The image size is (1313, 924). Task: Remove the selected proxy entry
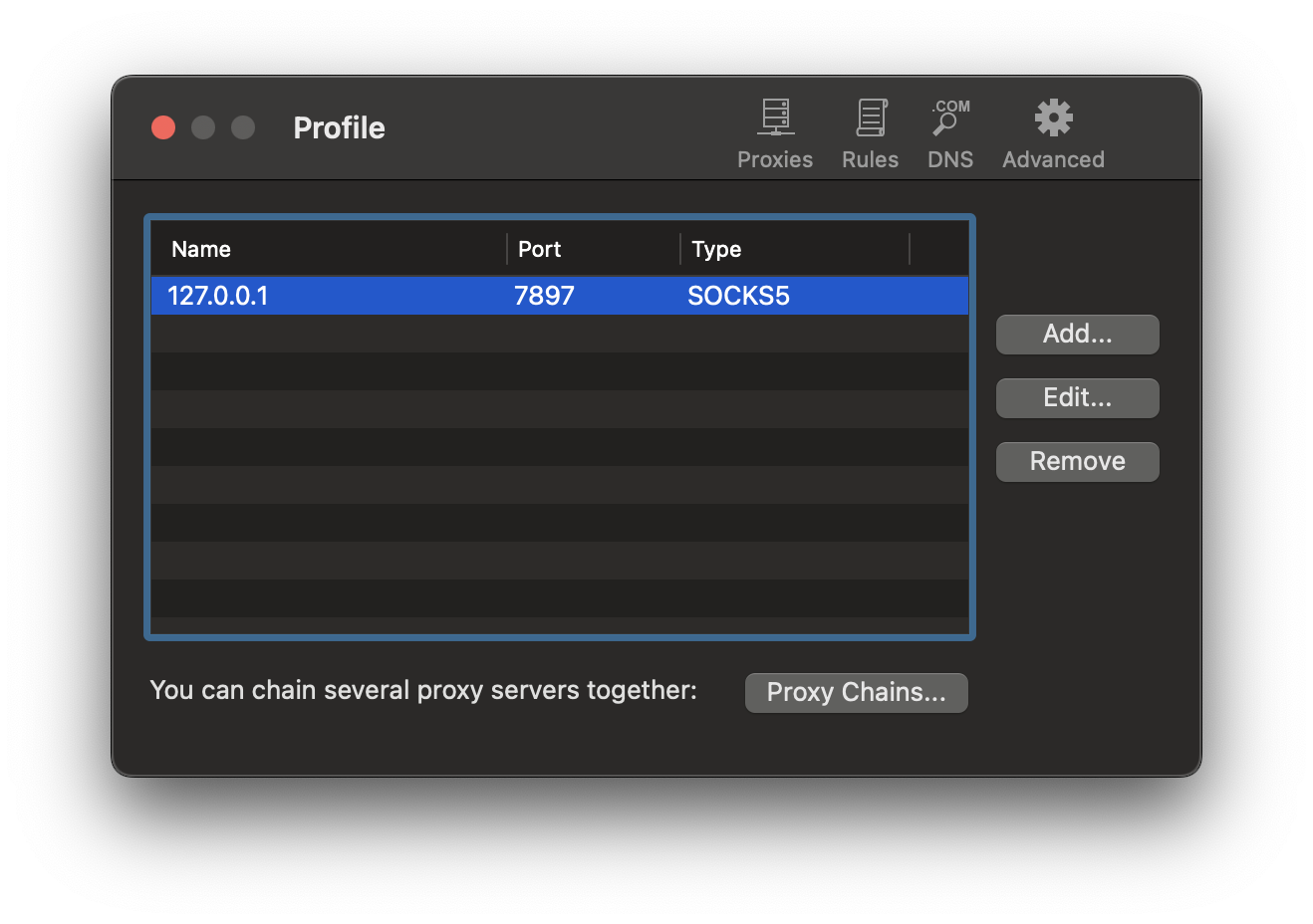(1077, 461)
